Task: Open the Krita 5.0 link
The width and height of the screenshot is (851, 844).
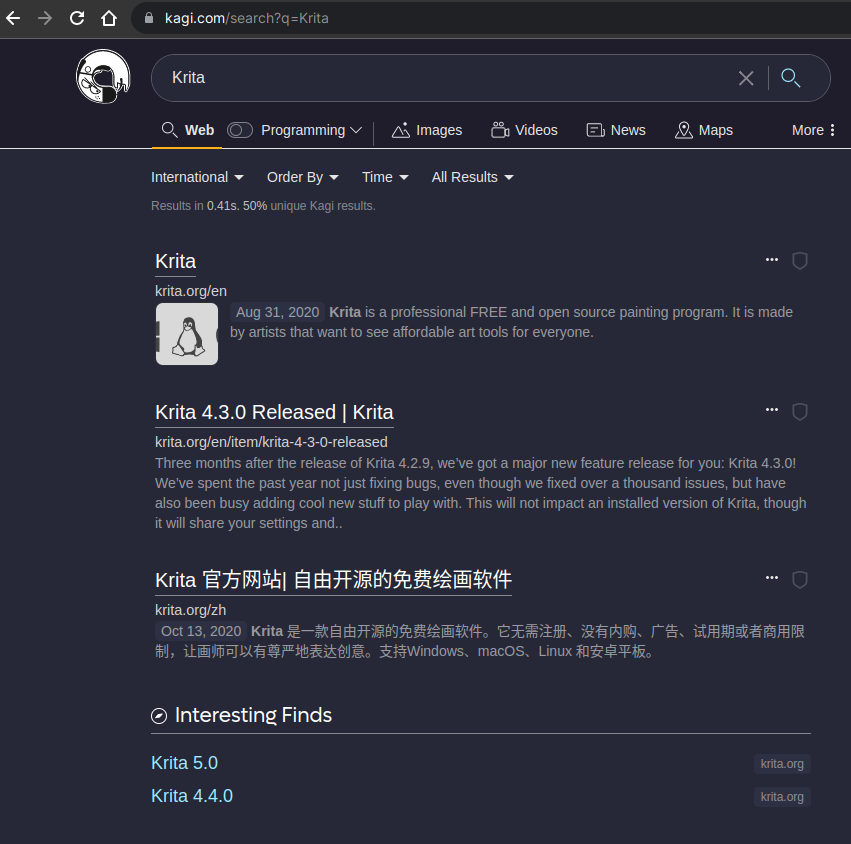Action: (184, 763)
